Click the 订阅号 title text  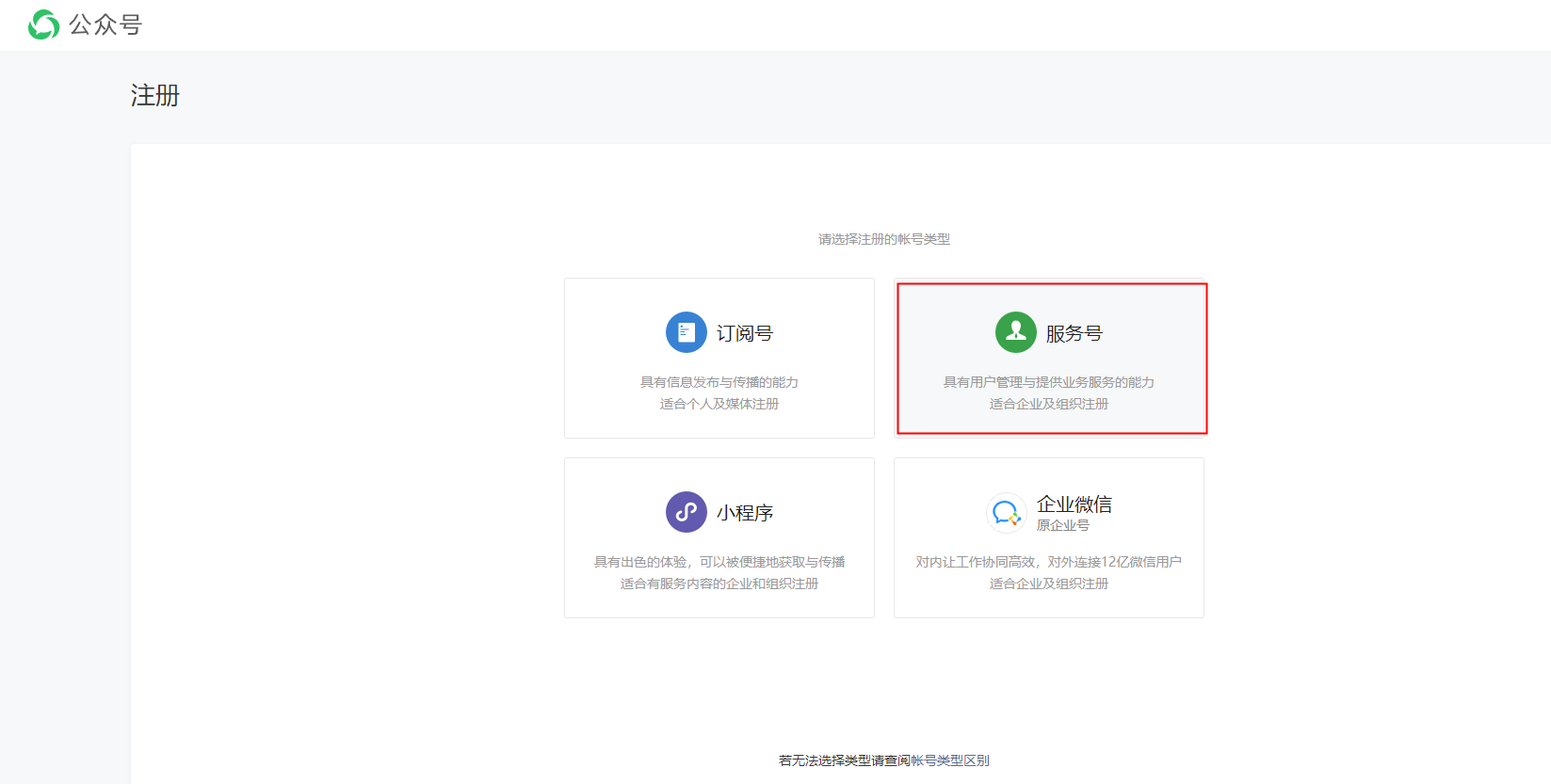(745, 333)
